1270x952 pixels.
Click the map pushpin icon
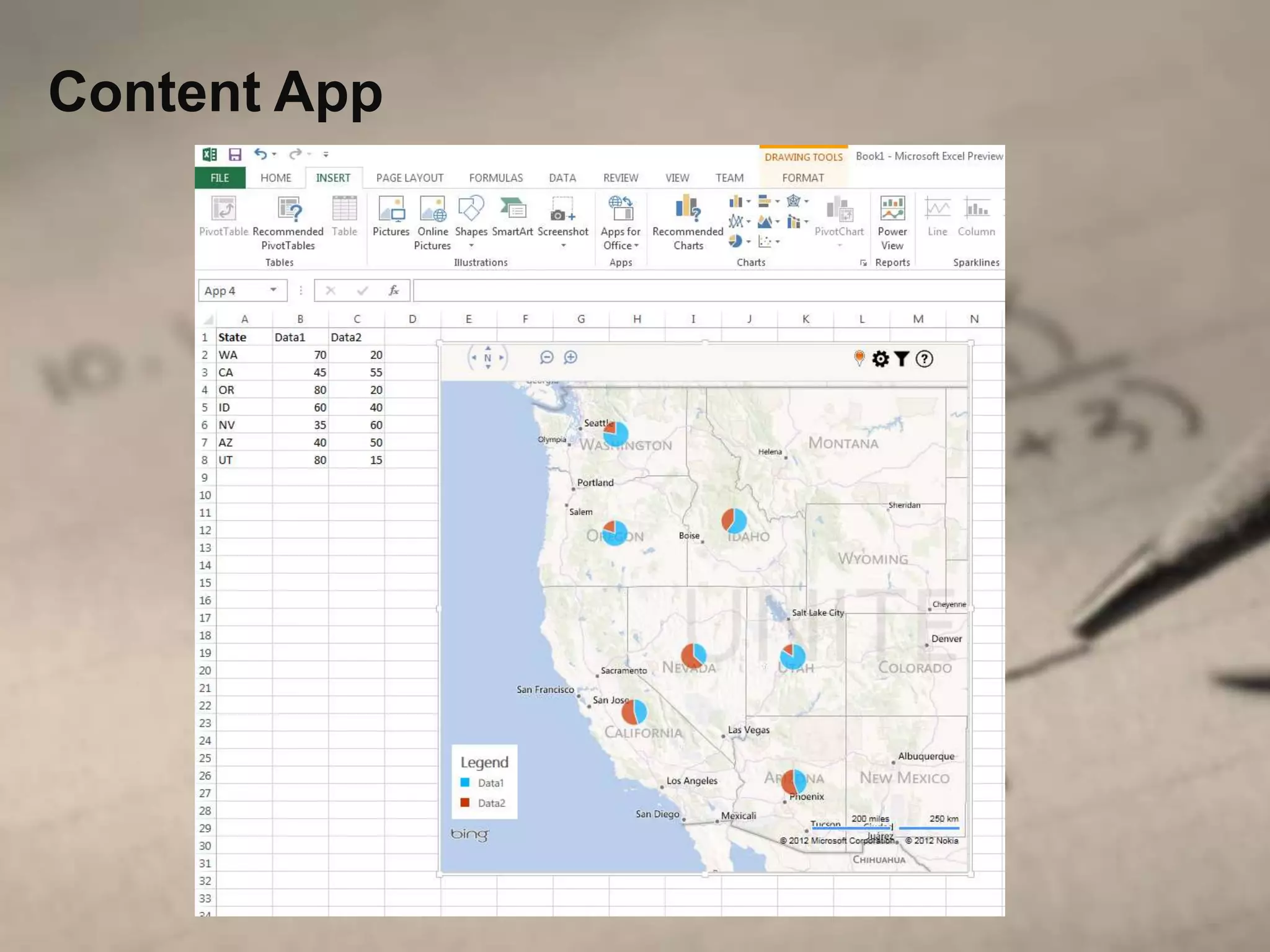tap(859, 358)
